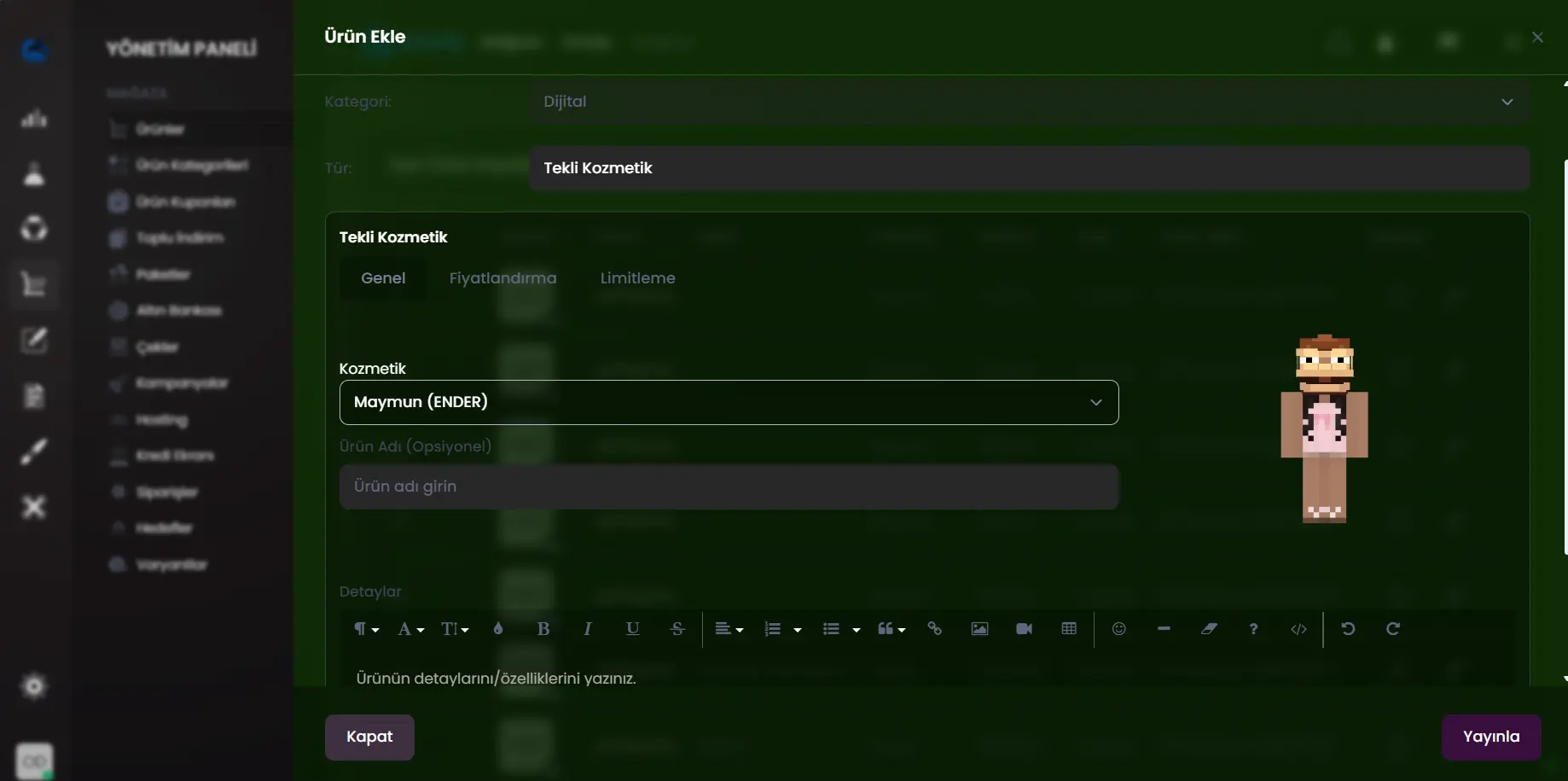
Task: Open the blockquote dropdown
Action: coord(891,629)
